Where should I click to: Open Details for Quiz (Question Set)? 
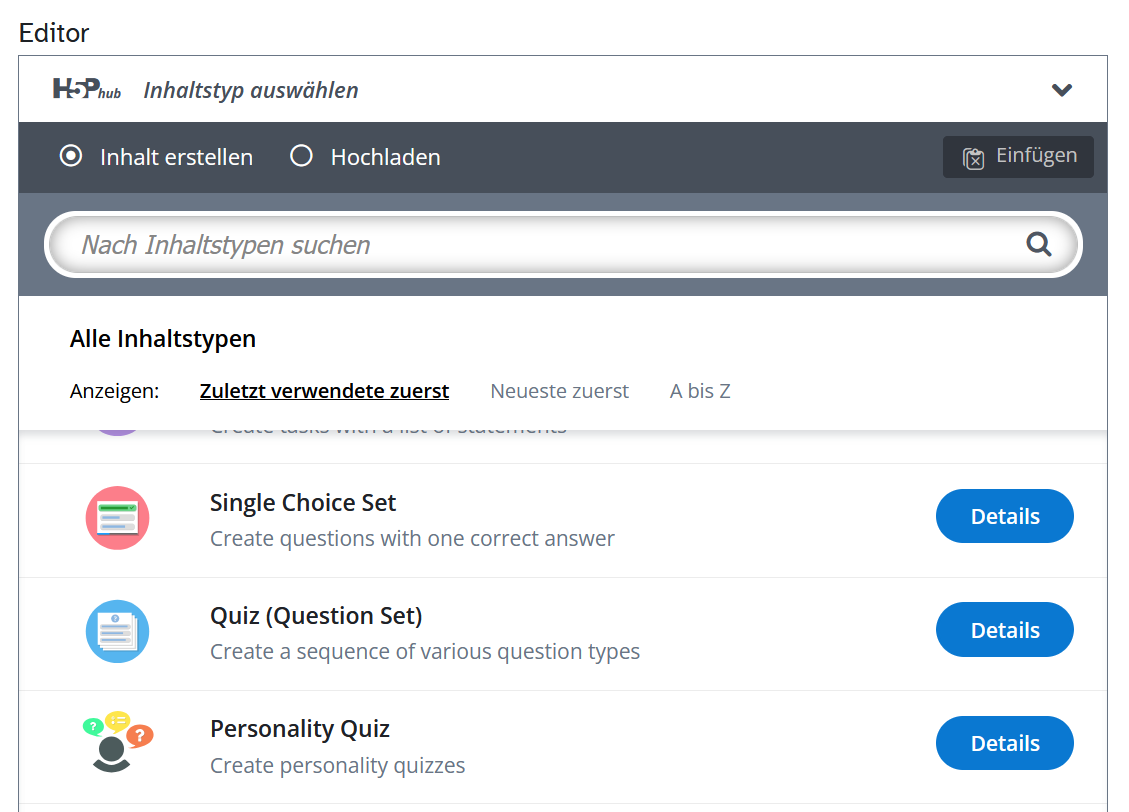(x=1004, y=630)
